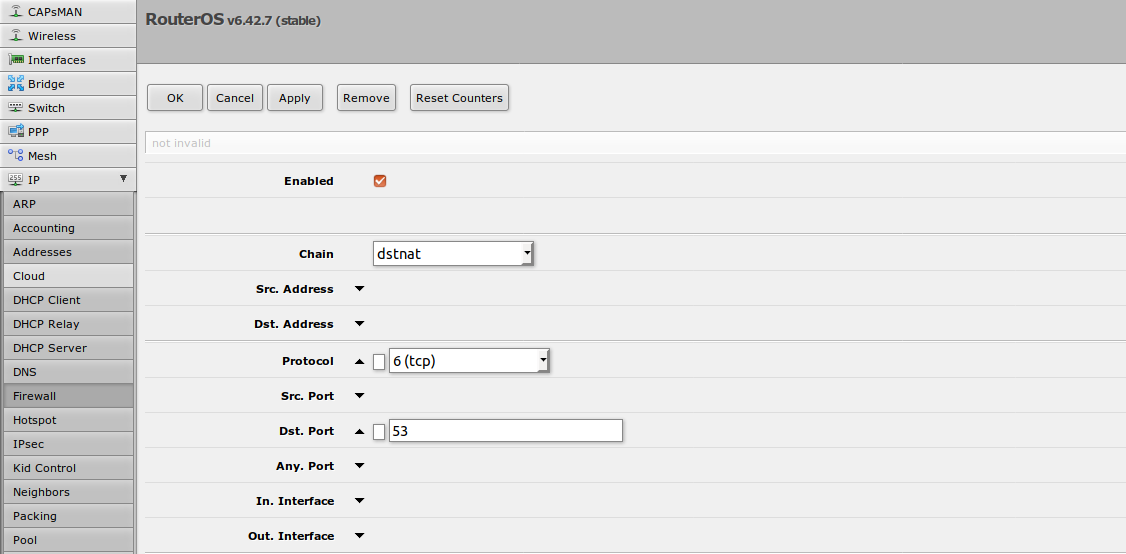Image resolution: width=1126 pixels, height=554 pixels.
Task: Open Neighbors page
Action: [68, 492]
